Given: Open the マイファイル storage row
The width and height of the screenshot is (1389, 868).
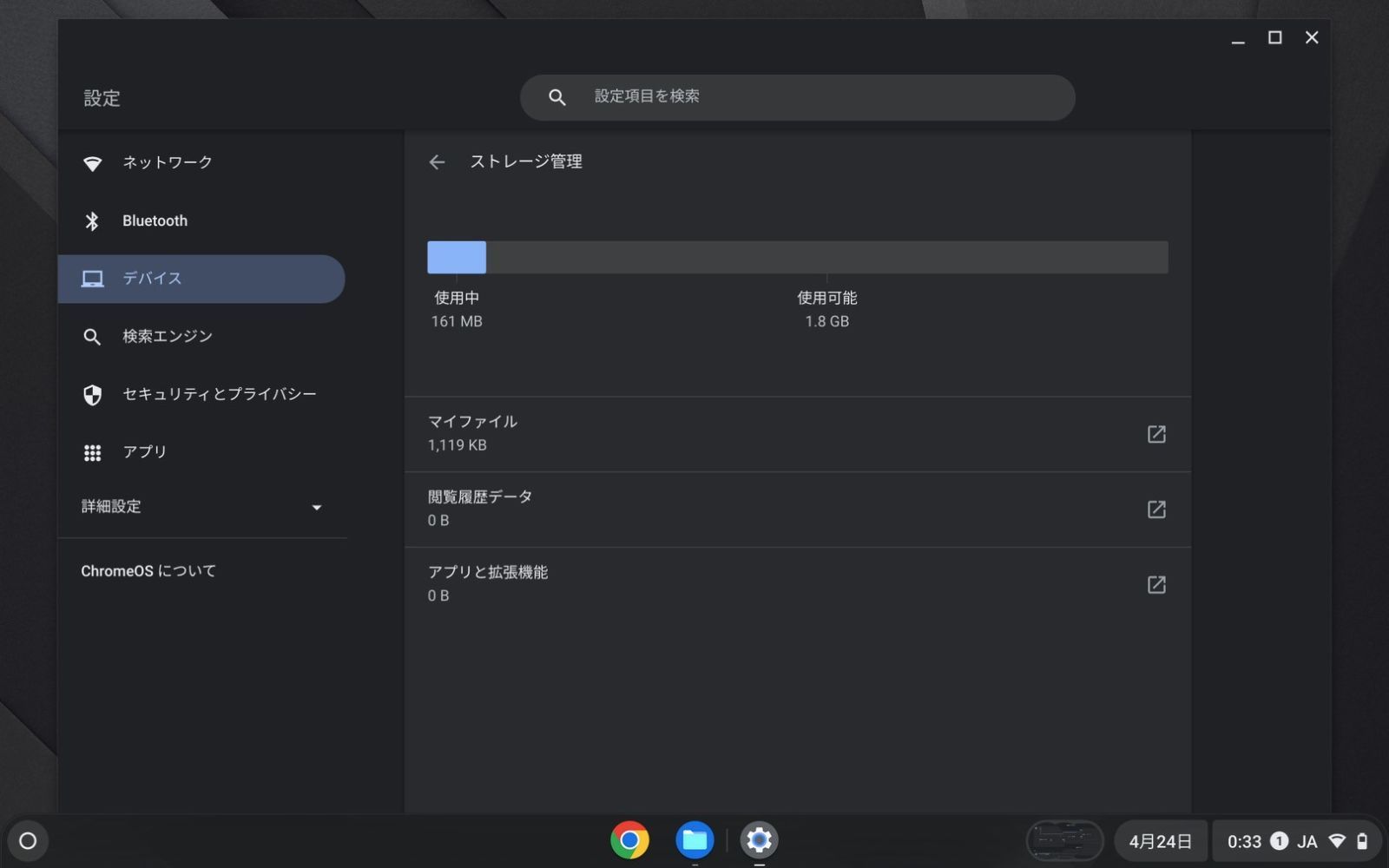Looking at the screenshot, I should [797, 434].
